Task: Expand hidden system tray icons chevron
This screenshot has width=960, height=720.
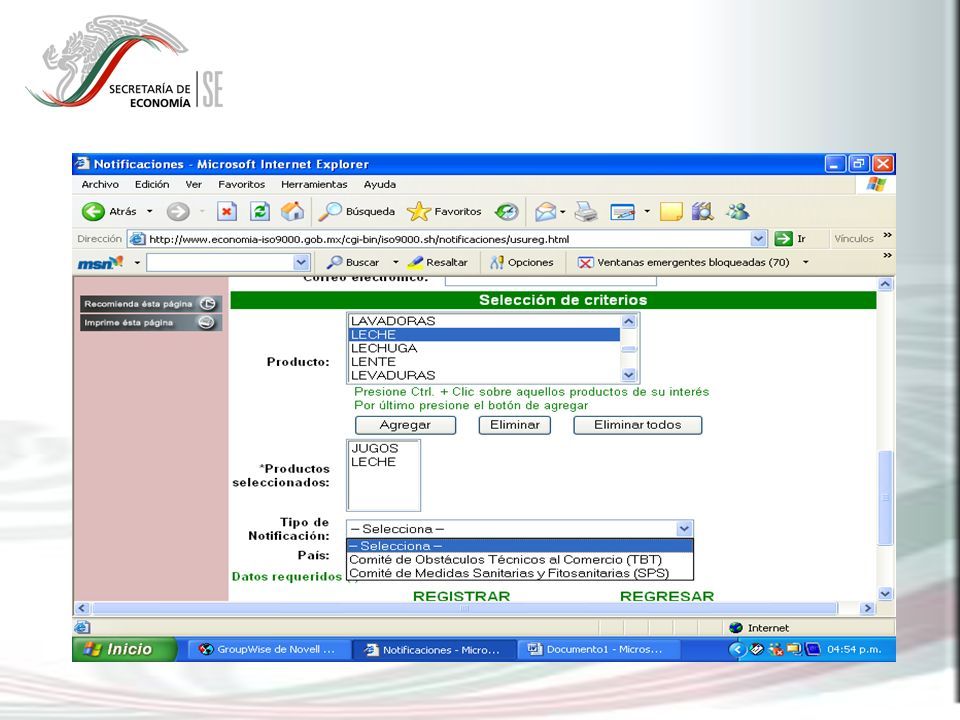Action: (737, 649)
